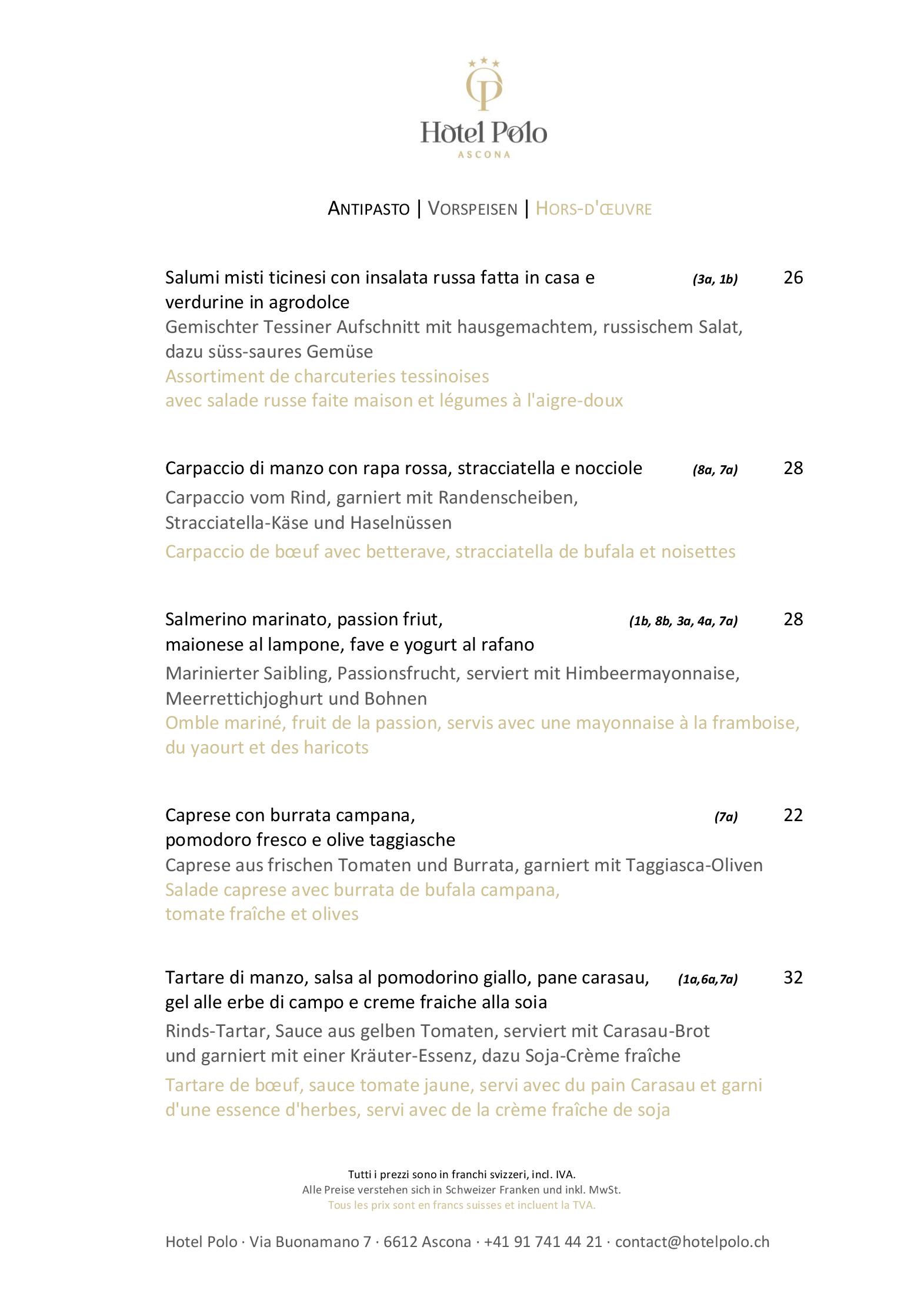924x1307 pixels.
Task: Click the contact@hotelpolo.ch email address
Action: point(692,1242)
